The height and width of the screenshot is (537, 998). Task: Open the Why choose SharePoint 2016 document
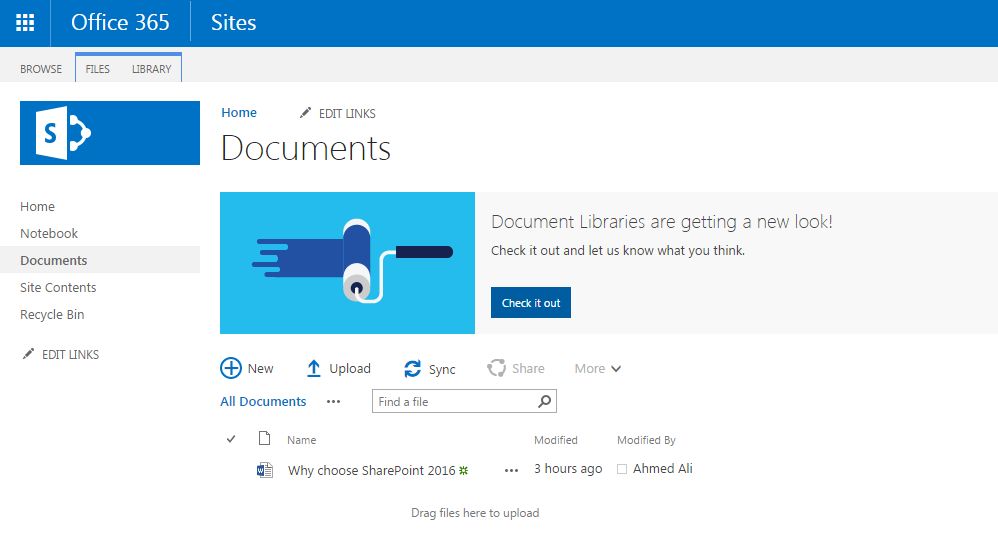(x=372, y=470)
